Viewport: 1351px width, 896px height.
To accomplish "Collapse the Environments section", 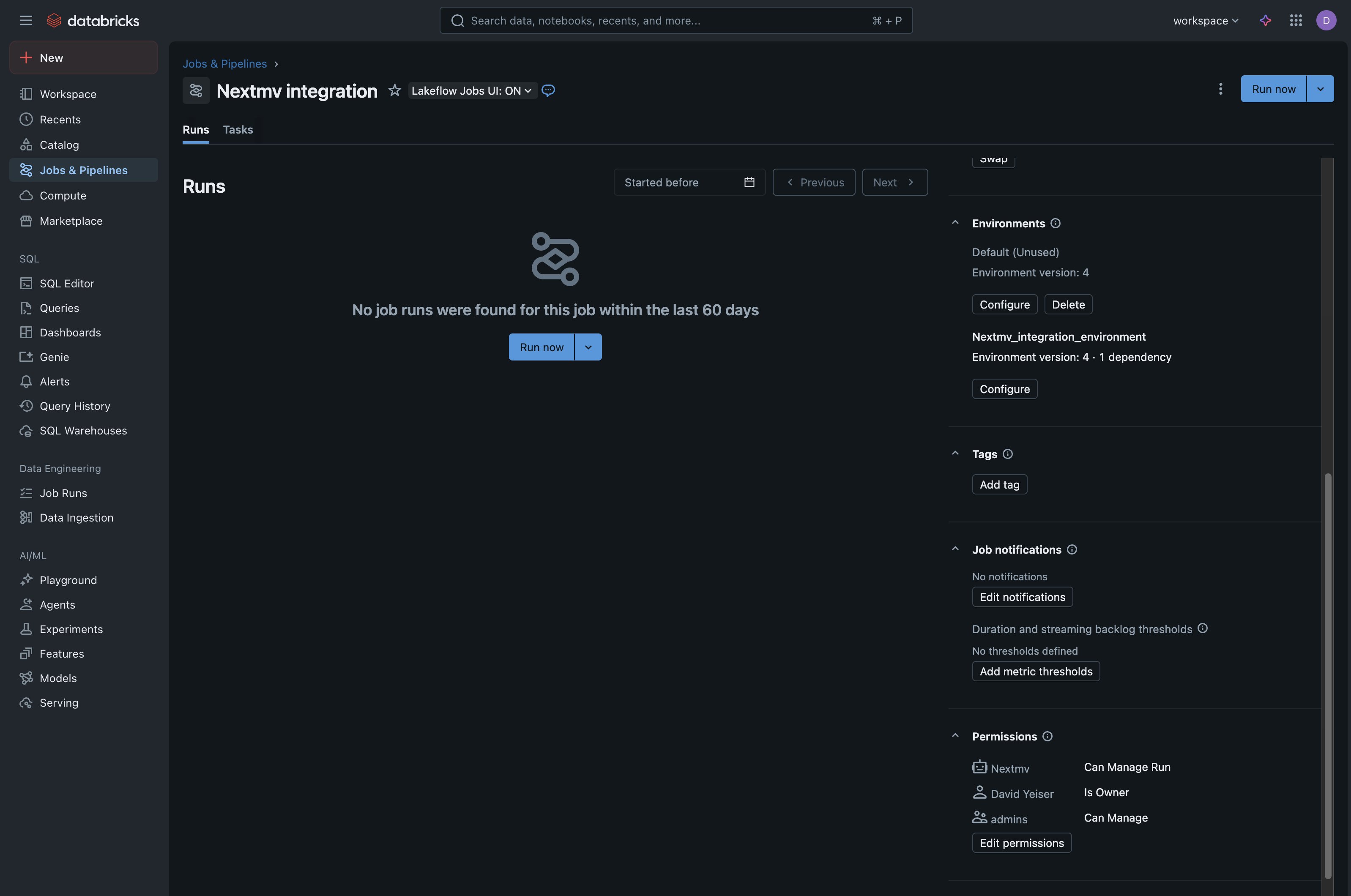I will click(x=955, y=222).
